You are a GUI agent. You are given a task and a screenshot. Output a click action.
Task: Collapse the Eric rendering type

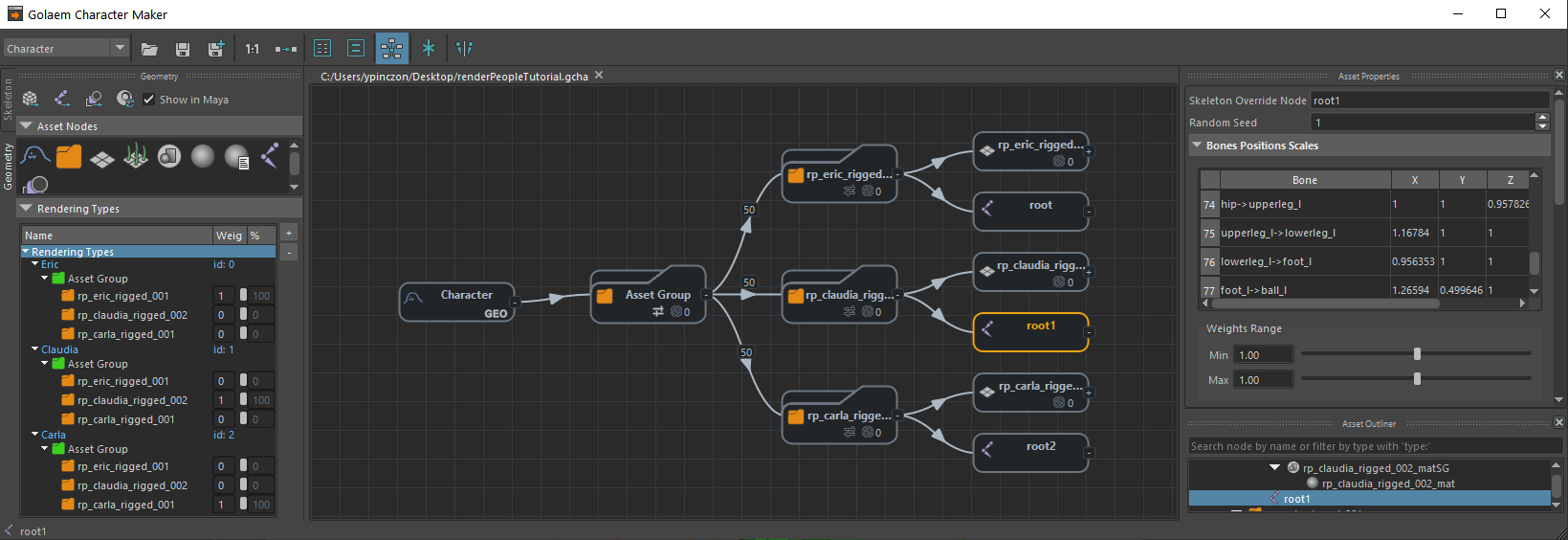pyautogui.click(x=35, y=263)
